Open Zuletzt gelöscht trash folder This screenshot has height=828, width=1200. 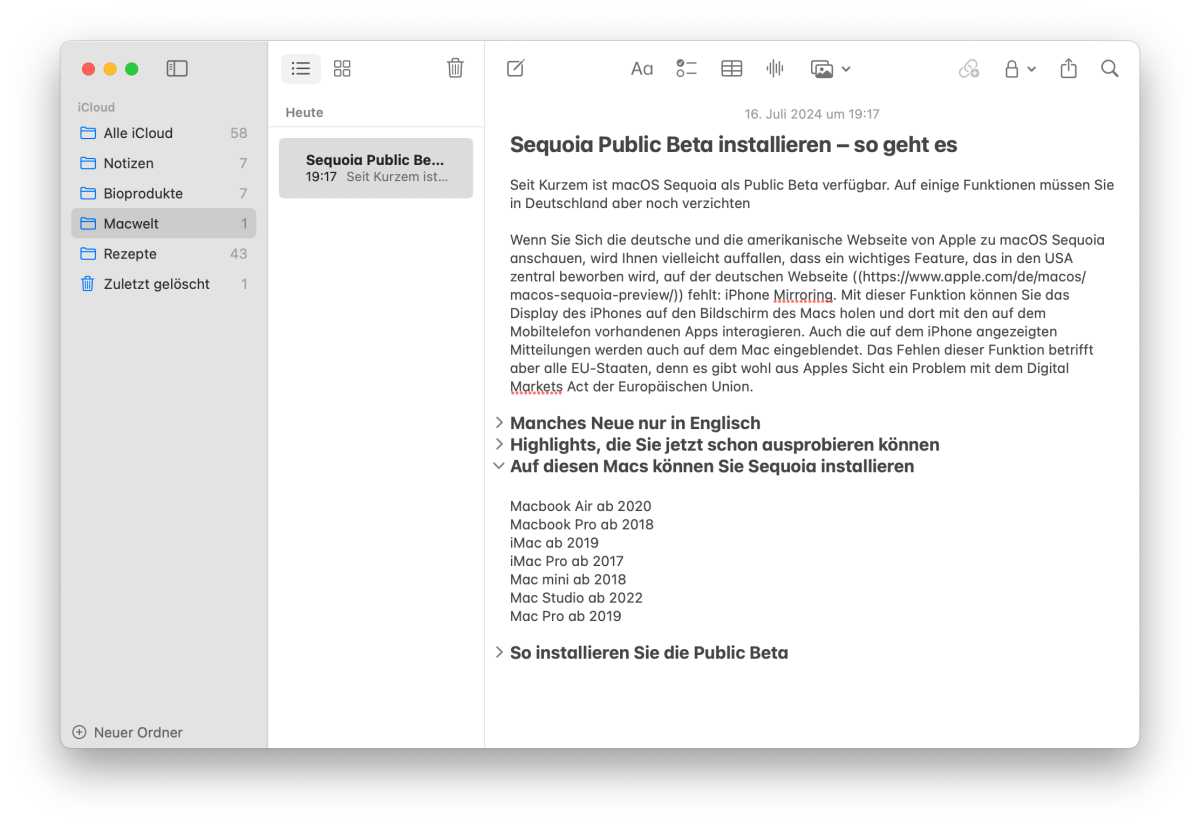tap(163, 284)
